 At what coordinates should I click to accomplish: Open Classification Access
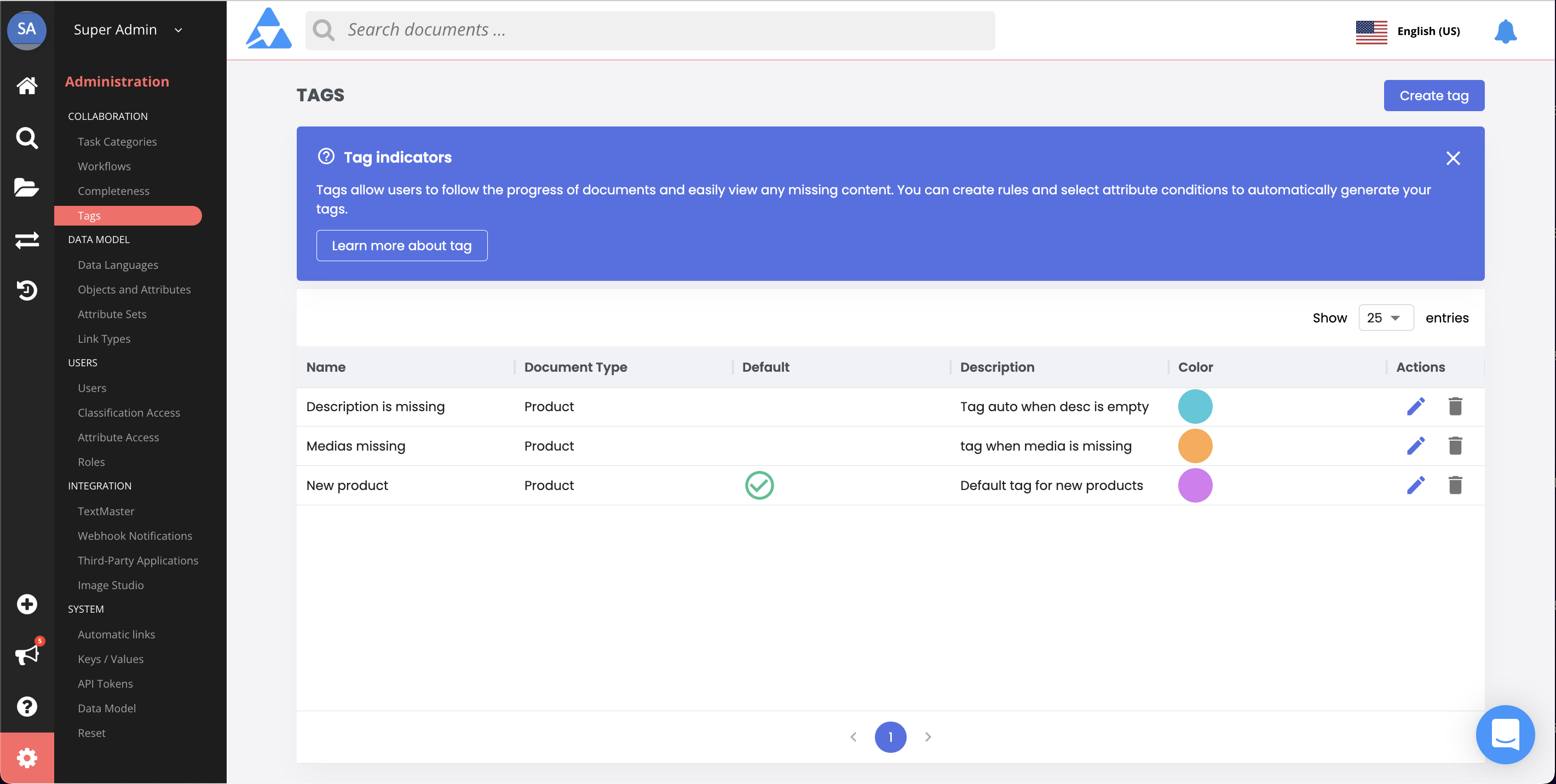(129, 413)
